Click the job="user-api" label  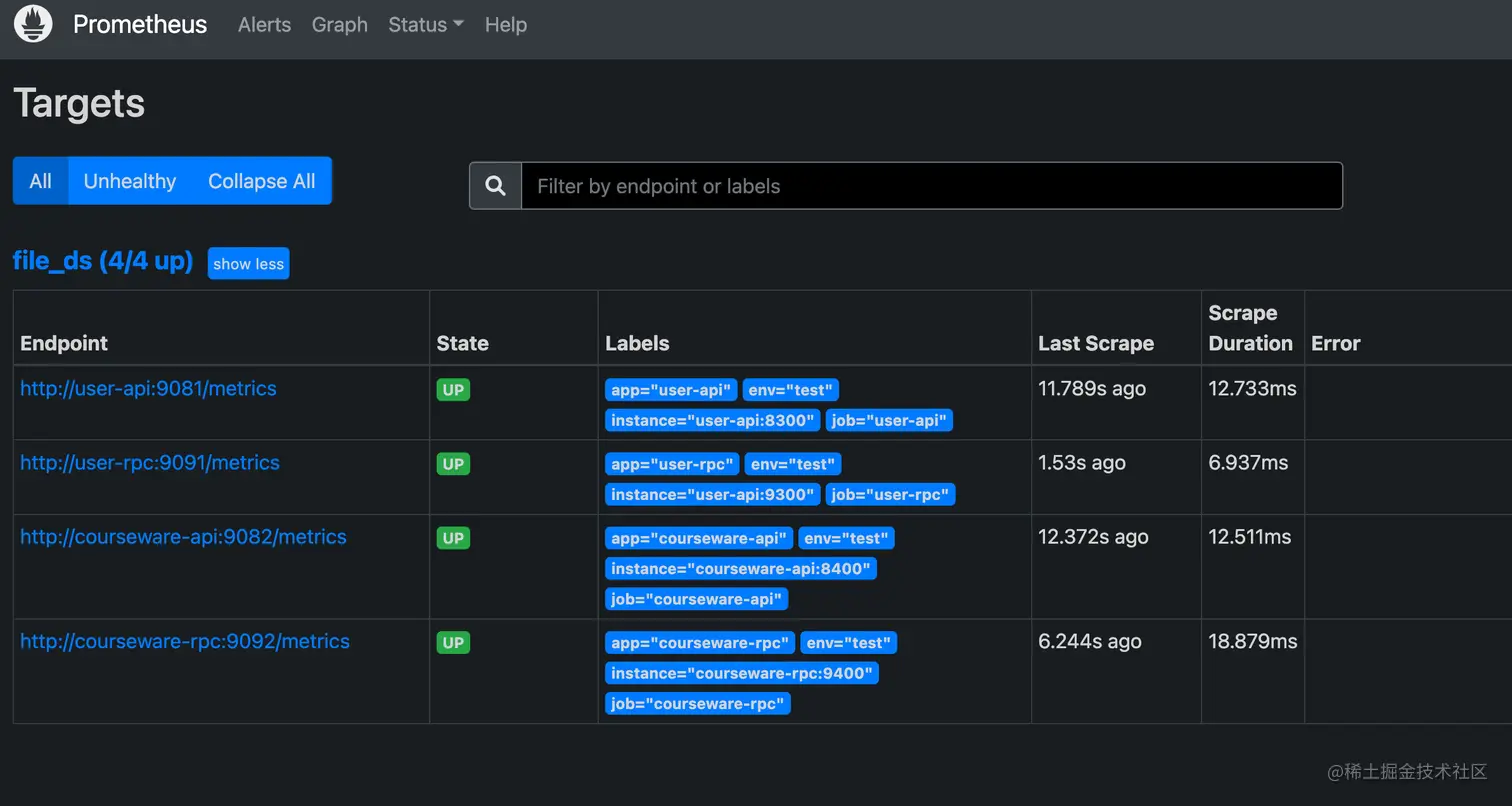889,420
